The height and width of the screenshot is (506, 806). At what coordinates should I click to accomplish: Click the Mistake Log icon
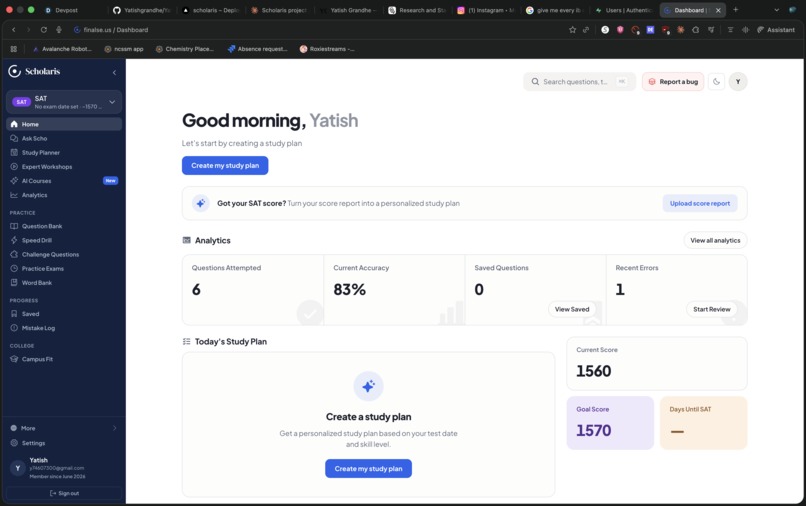pos(14,328)
